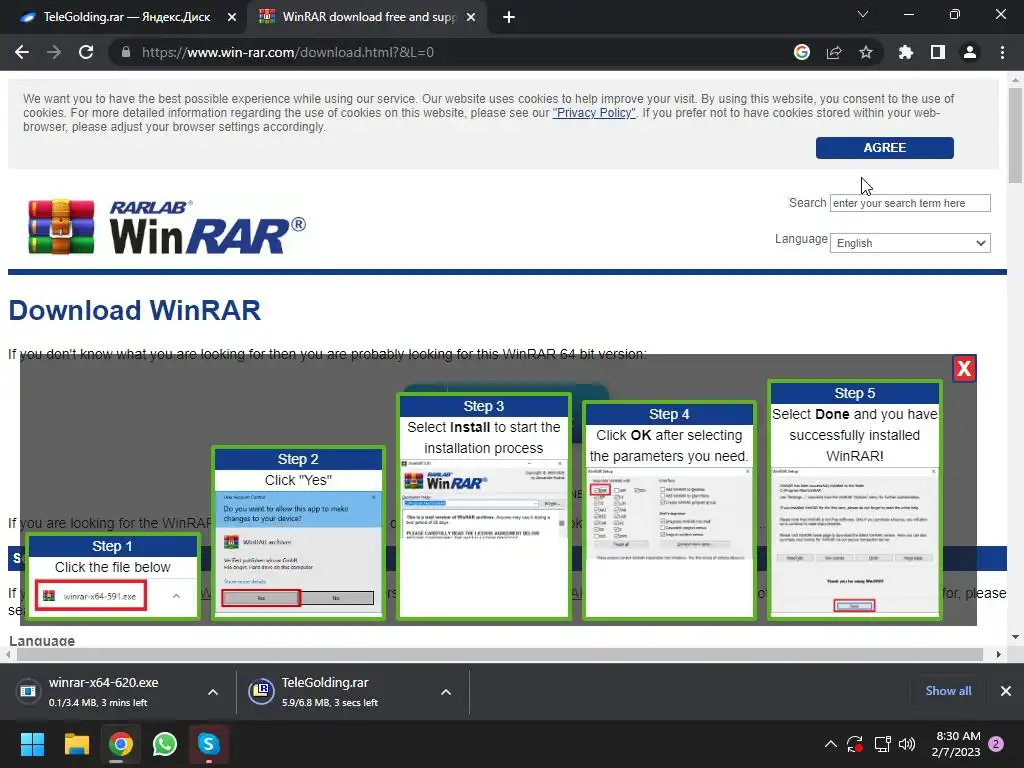Open the clock and calendar
The height and width of the screenshot is (768, 1024).
[x=956, y=744]
